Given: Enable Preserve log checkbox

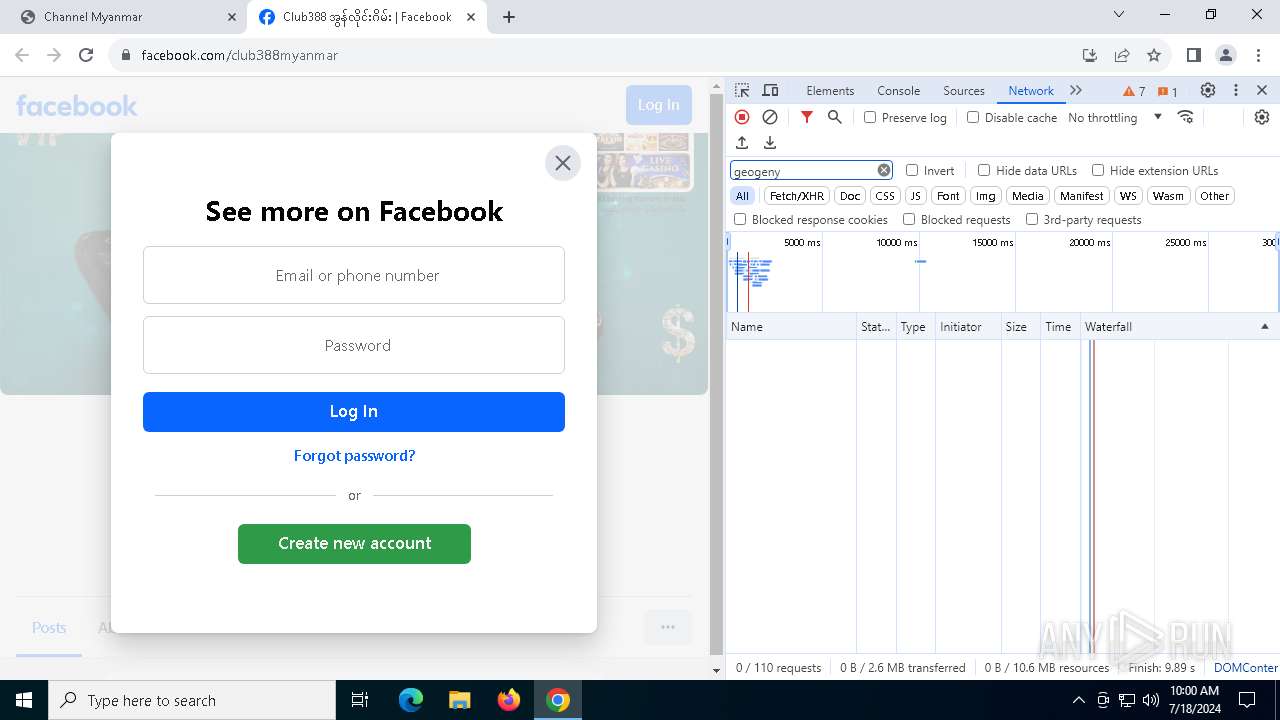Looking at the screenshot, I should [x=870, y=117].
